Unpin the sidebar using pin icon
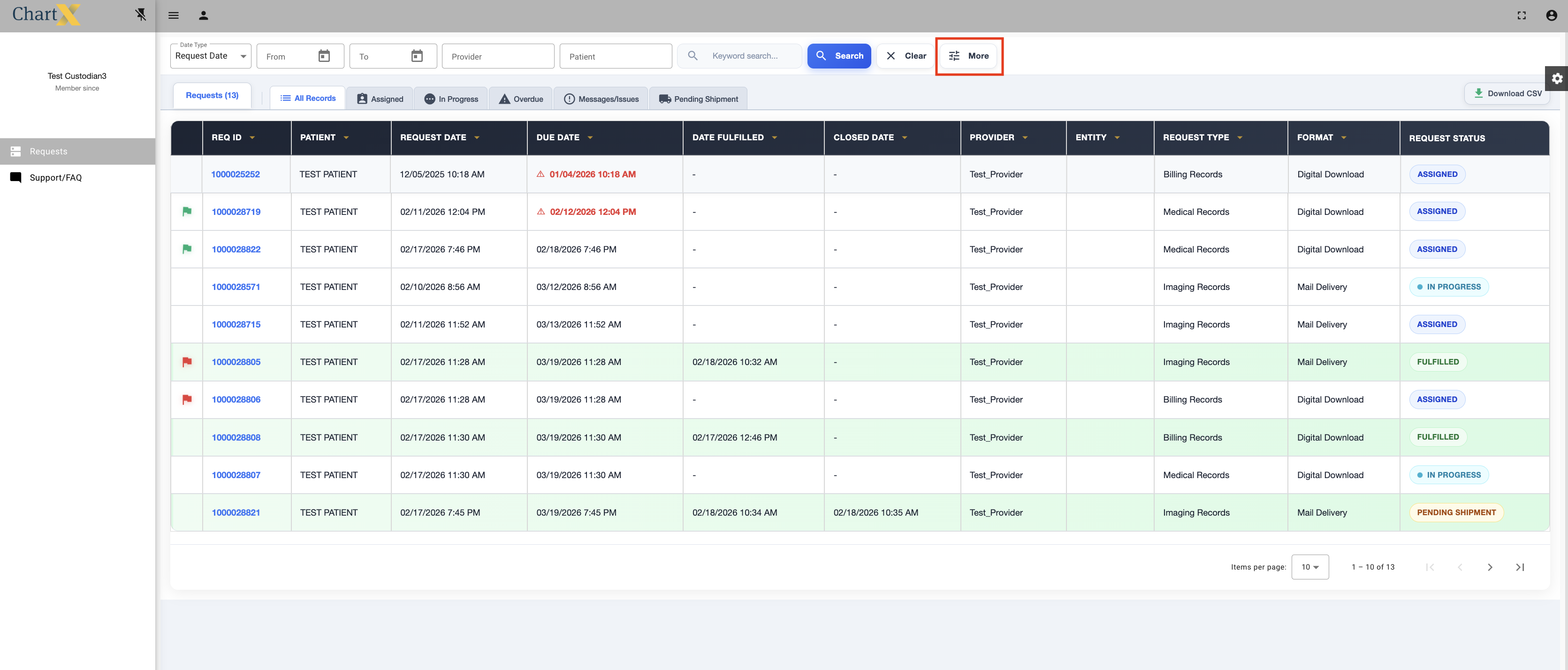Image resolution: width=1568 pixels, height=670 pixels. (x=141, y=15)
